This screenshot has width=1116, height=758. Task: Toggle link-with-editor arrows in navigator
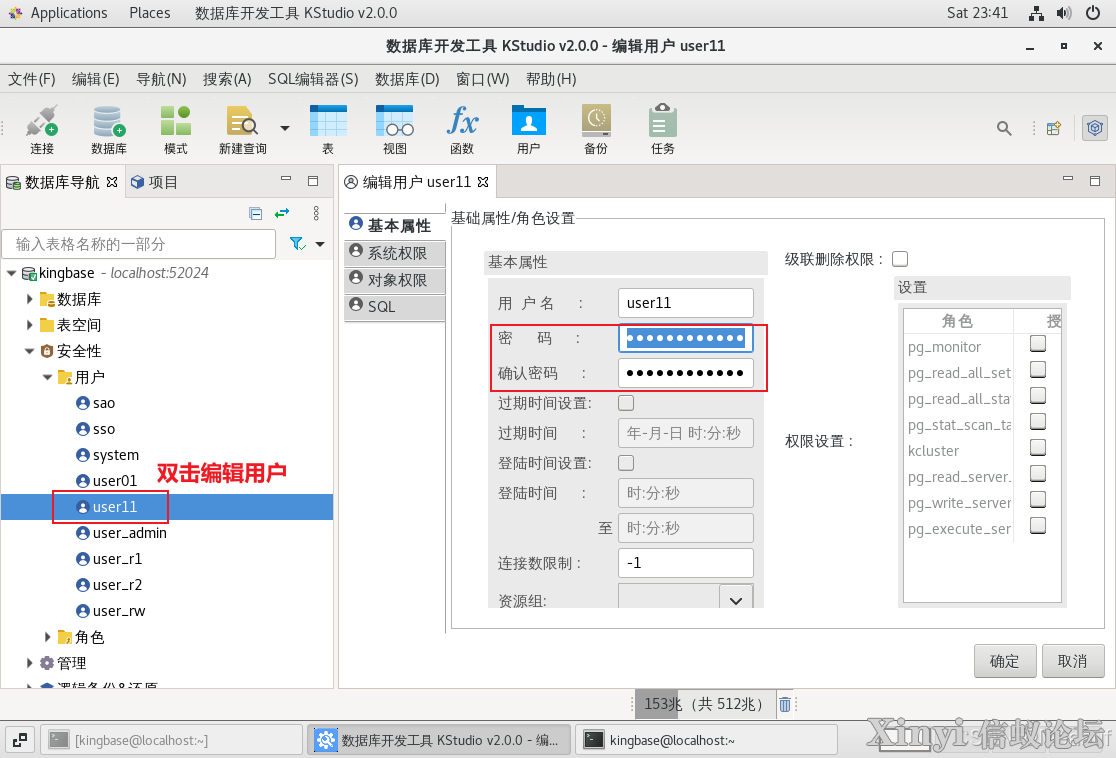click(x=283, y=214)
